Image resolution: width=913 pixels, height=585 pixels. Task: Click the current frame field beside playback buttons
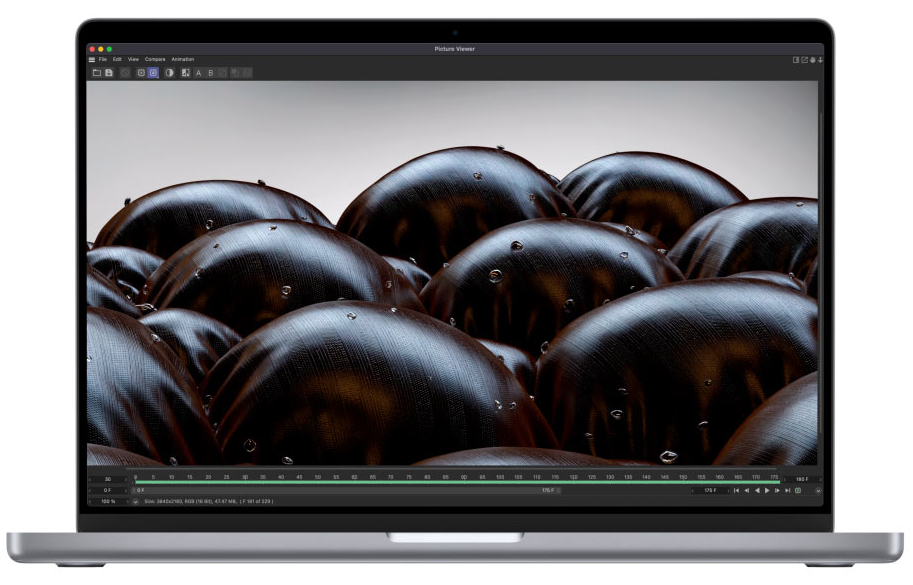(x=710, y=491)
